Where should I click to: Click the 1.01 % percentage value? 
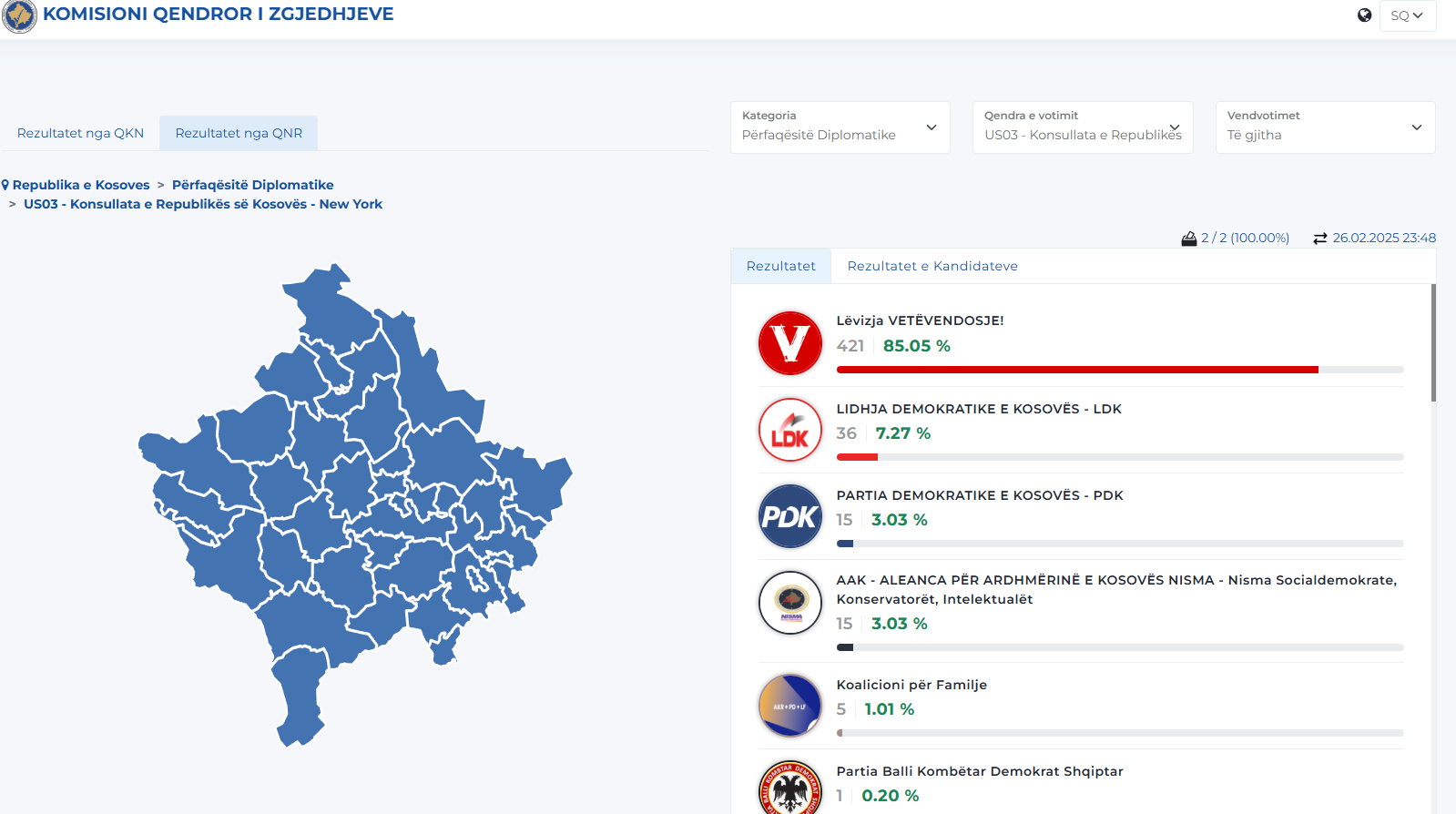click(x=889, y=709)
